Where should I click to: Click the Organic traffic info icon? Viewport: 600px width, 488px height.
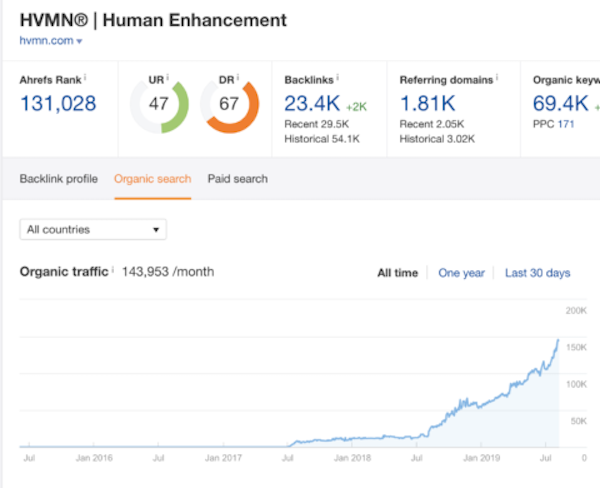pyautogui.click(x=112, y=269)
